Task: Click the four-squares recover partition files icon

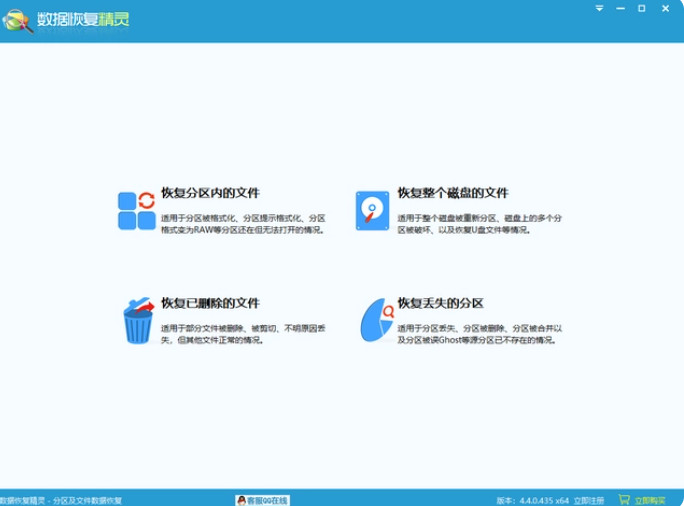Action: click(x=137, y=210)
